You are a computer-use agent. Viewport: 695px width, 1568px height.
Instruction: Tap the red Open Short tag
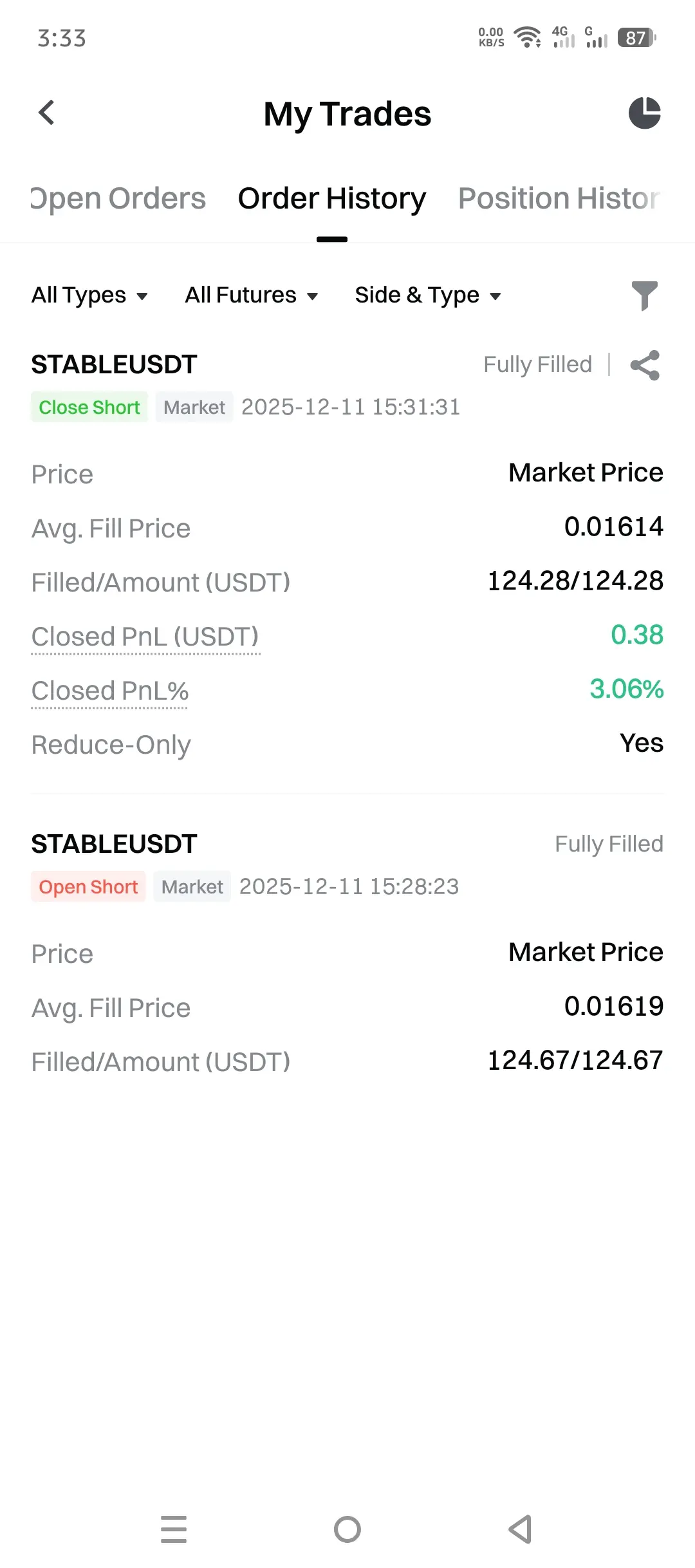pyautogui.click(x=88, y=887)
